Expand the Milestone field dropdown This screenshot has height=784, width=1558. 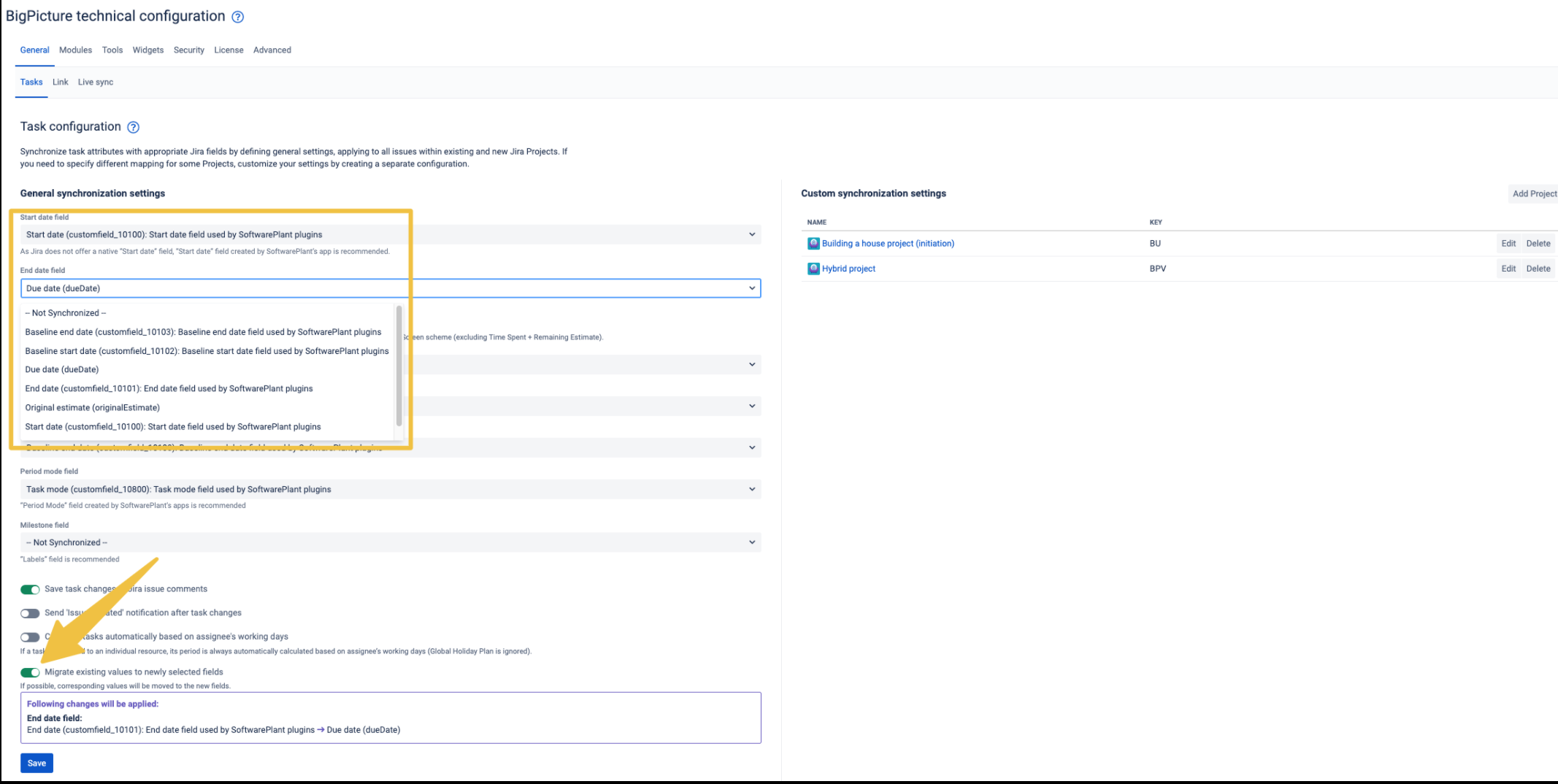tap(391, 542)
